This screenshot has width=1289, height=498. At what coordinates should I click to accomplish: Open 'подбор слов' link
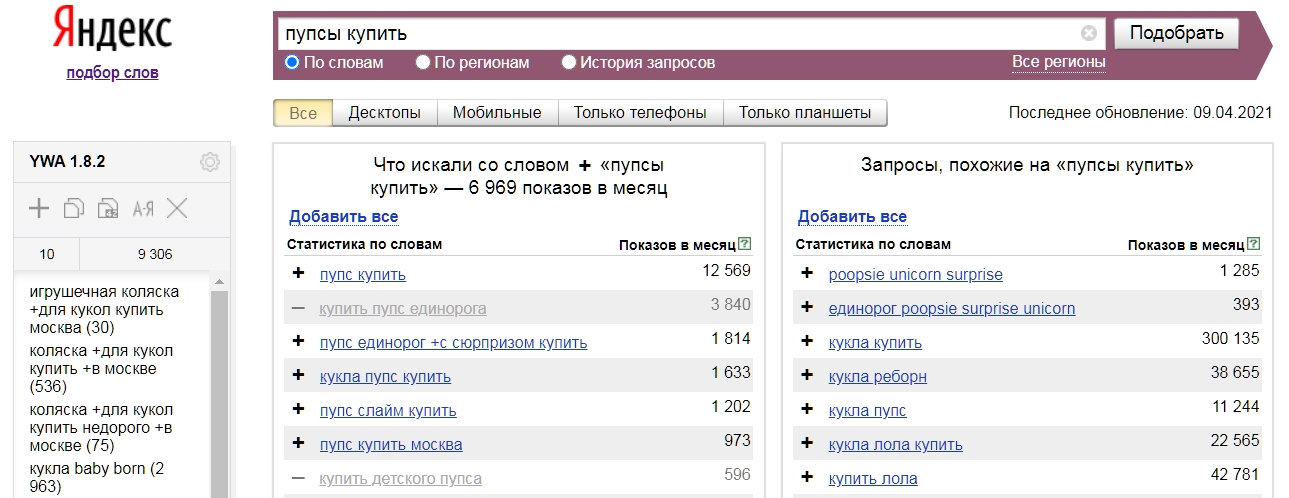[x=112, y=72]
